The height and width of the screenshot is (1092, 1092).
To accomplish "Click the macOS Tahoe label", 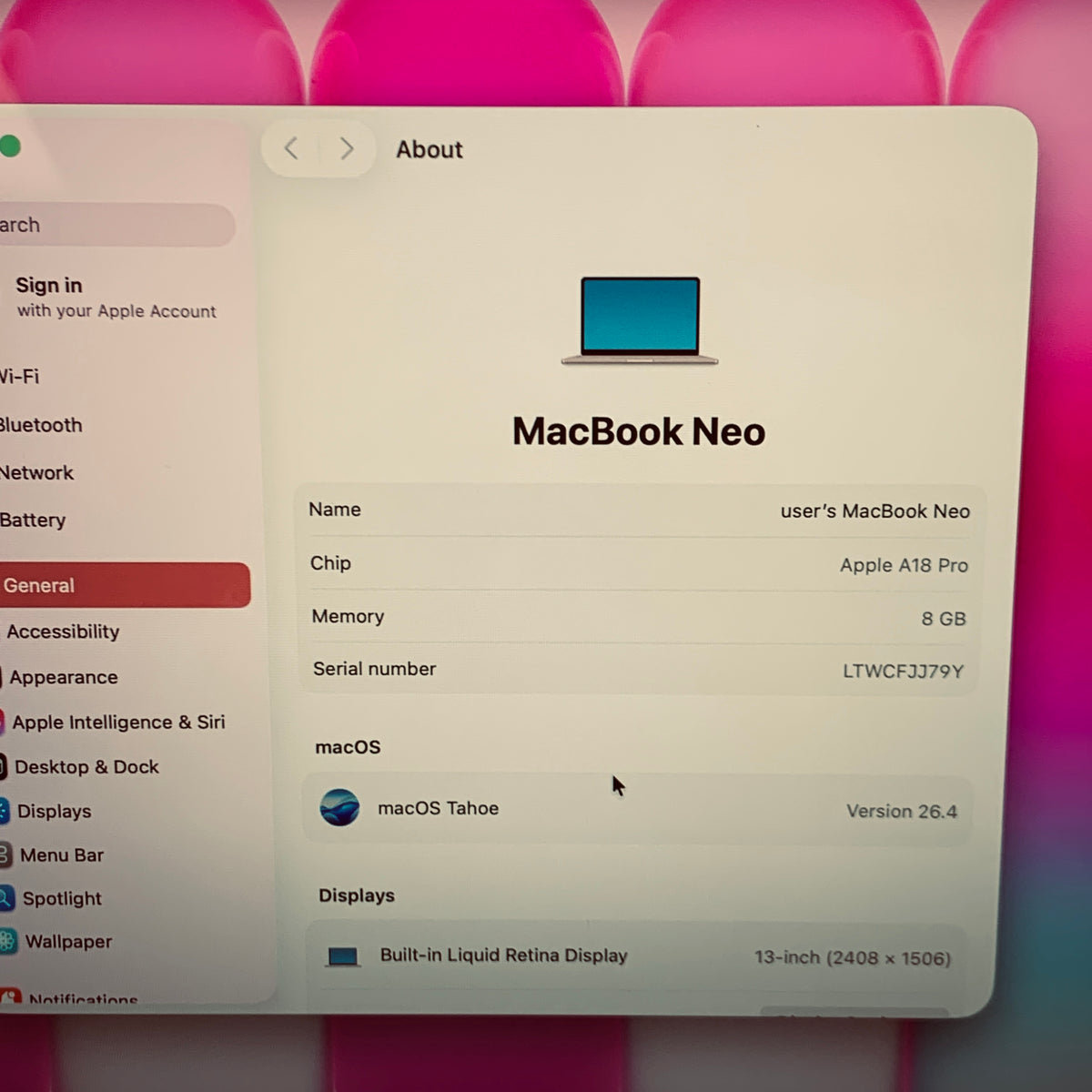I will 438,808.
